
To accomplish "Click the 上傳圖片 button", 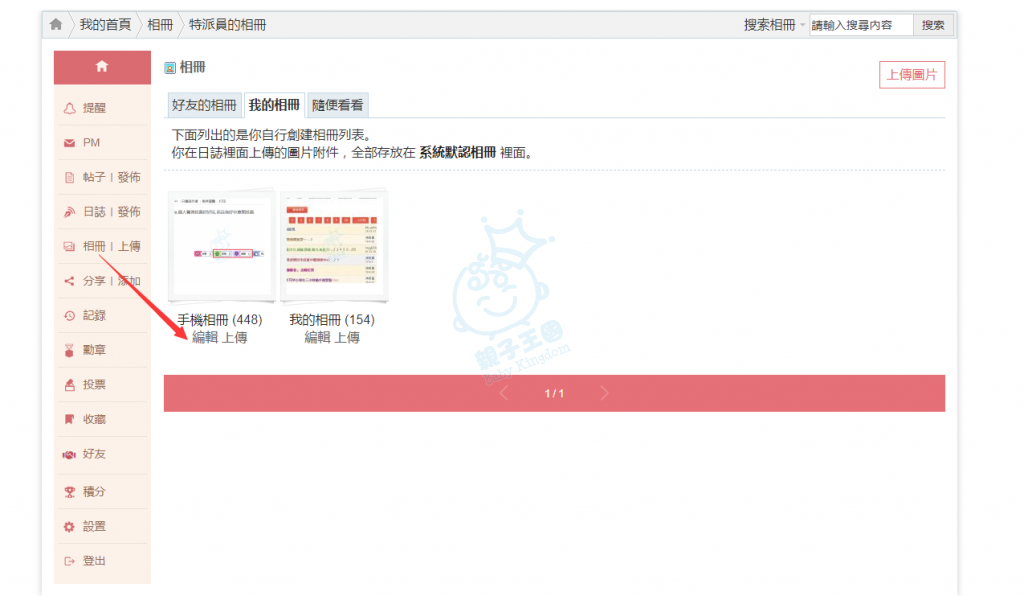I will (x=912, y=75).
